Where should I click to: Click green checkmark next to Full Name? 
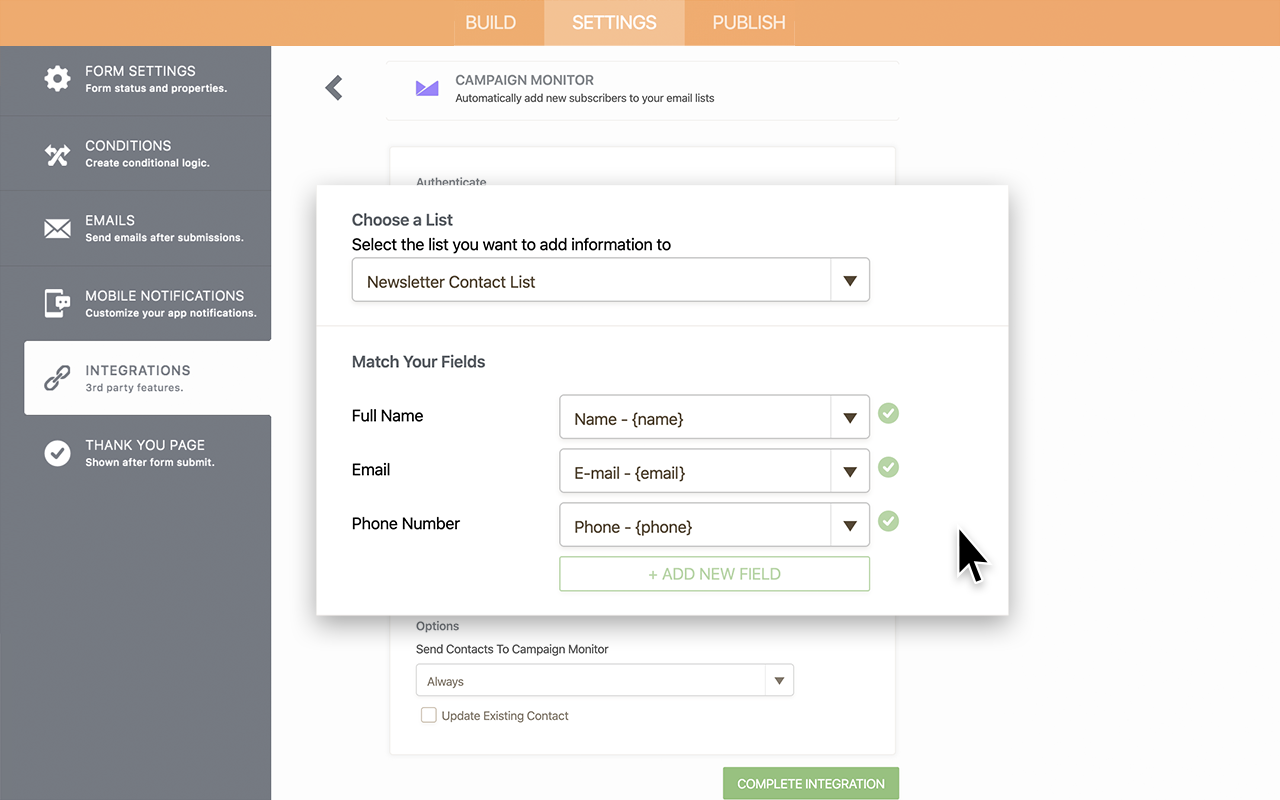pos(888,413)
